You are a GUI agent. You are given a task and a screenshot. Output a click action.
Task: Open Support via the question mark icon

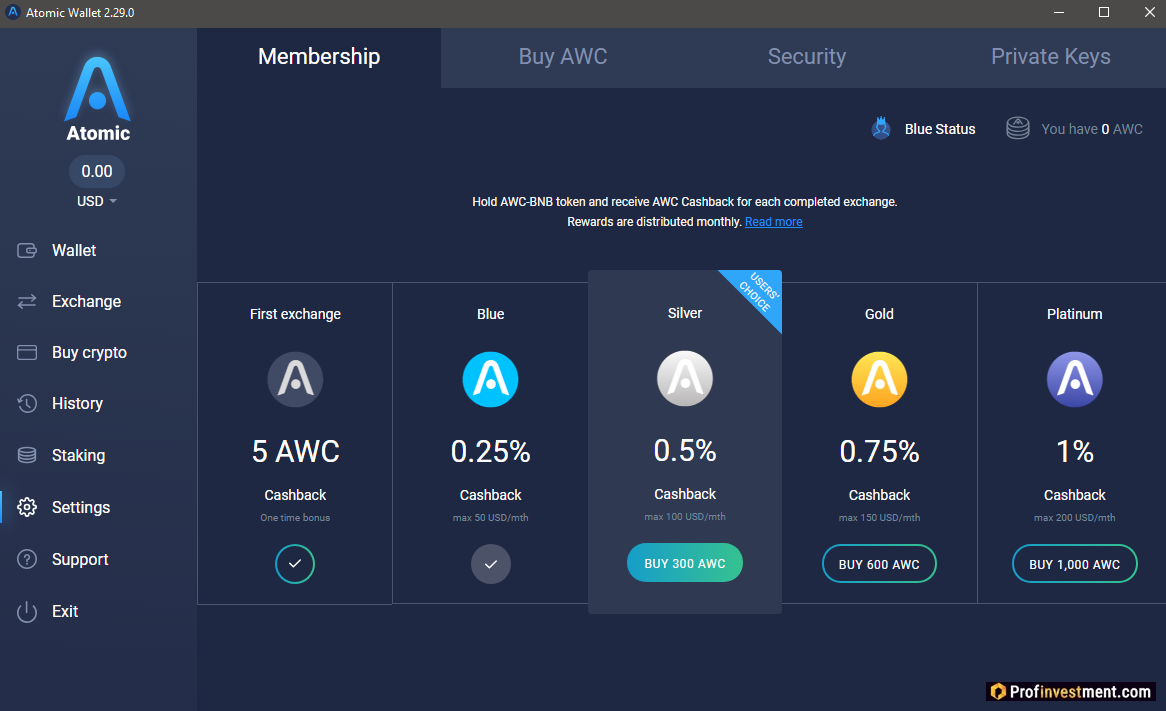coord(28,559)
